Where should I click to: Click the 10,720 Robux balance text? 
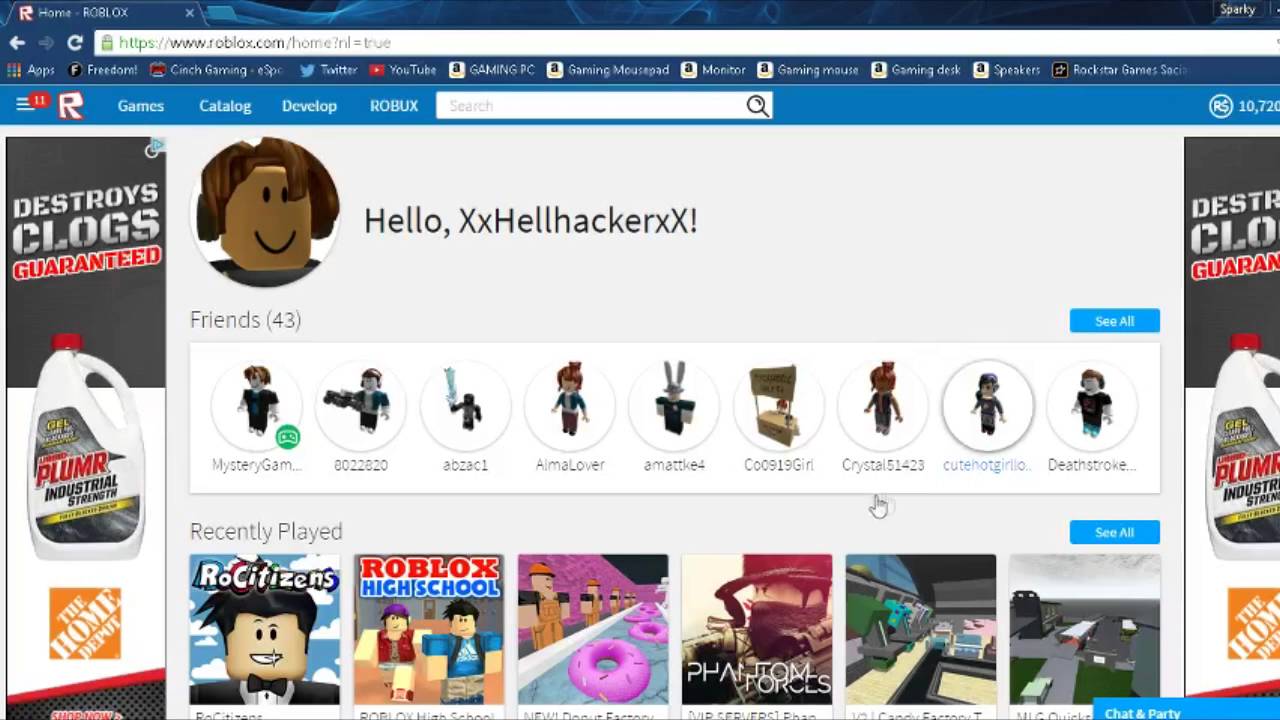point(1258,106)
